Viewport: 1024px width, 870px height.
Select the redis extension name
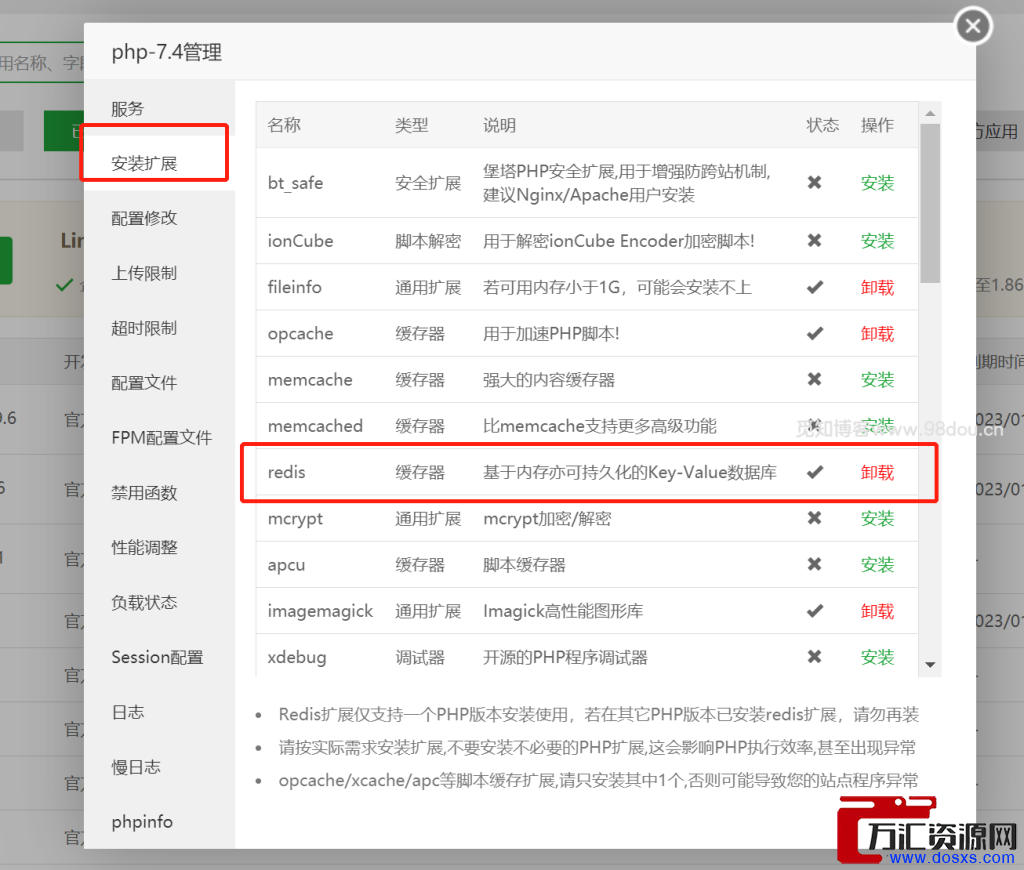286,472
